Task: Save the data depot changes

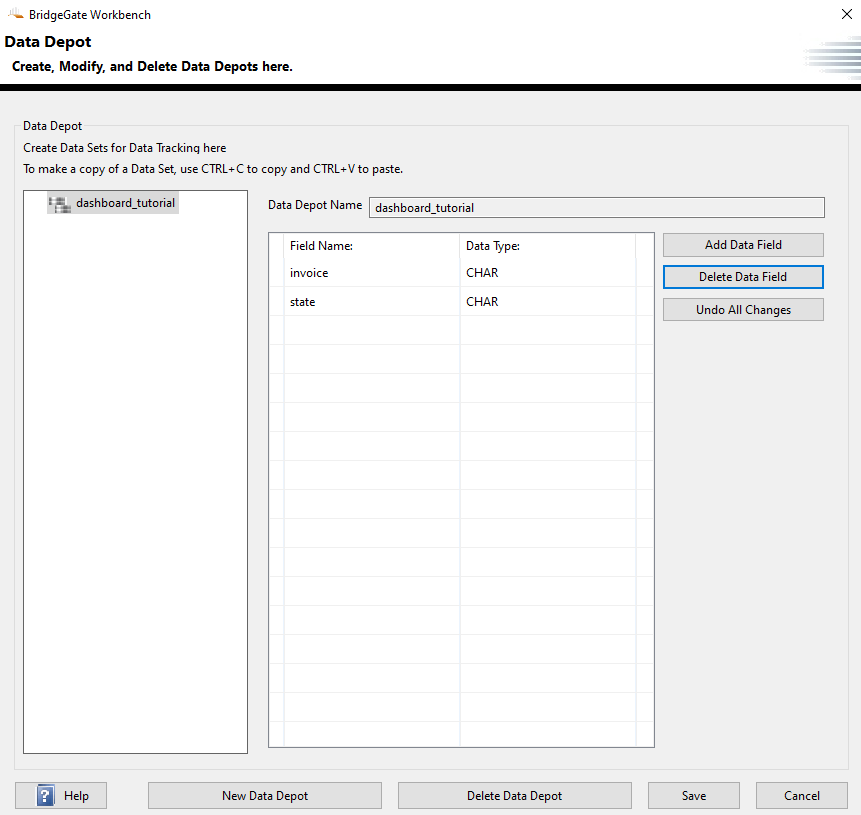Action: (694, 796)
